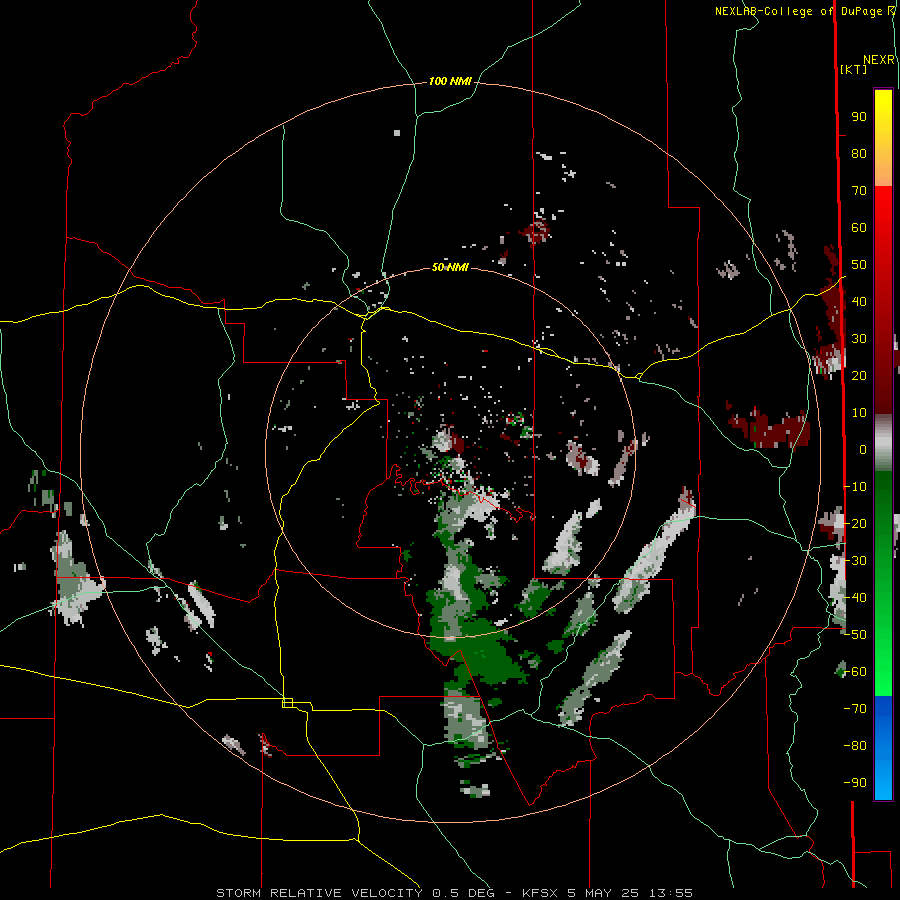Click the positive 90 scale value
Viewport: 900px width, 900px height.
coord(859,117)
